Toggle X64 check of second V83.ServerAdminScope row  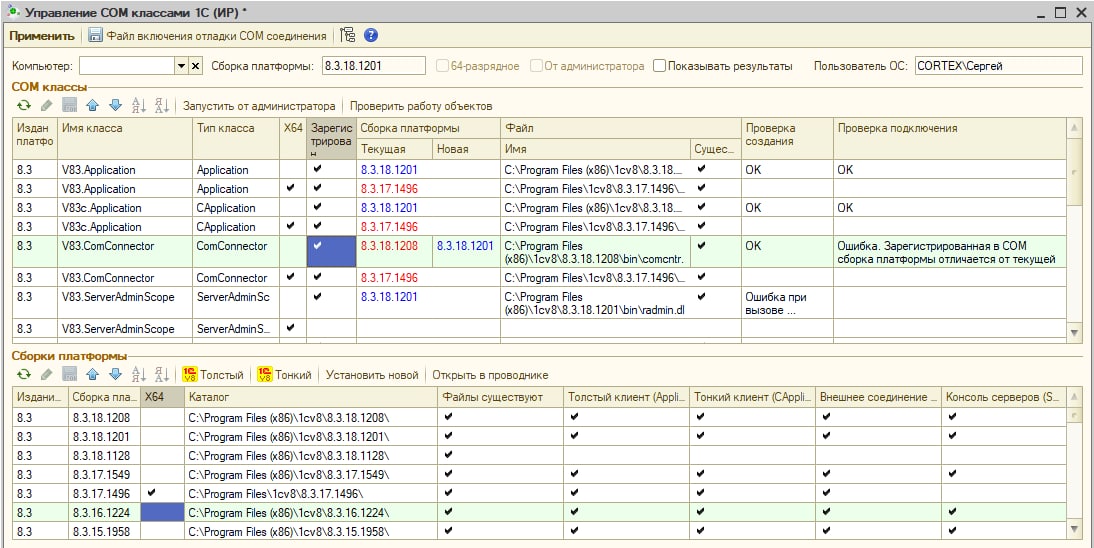click(292, 327)
